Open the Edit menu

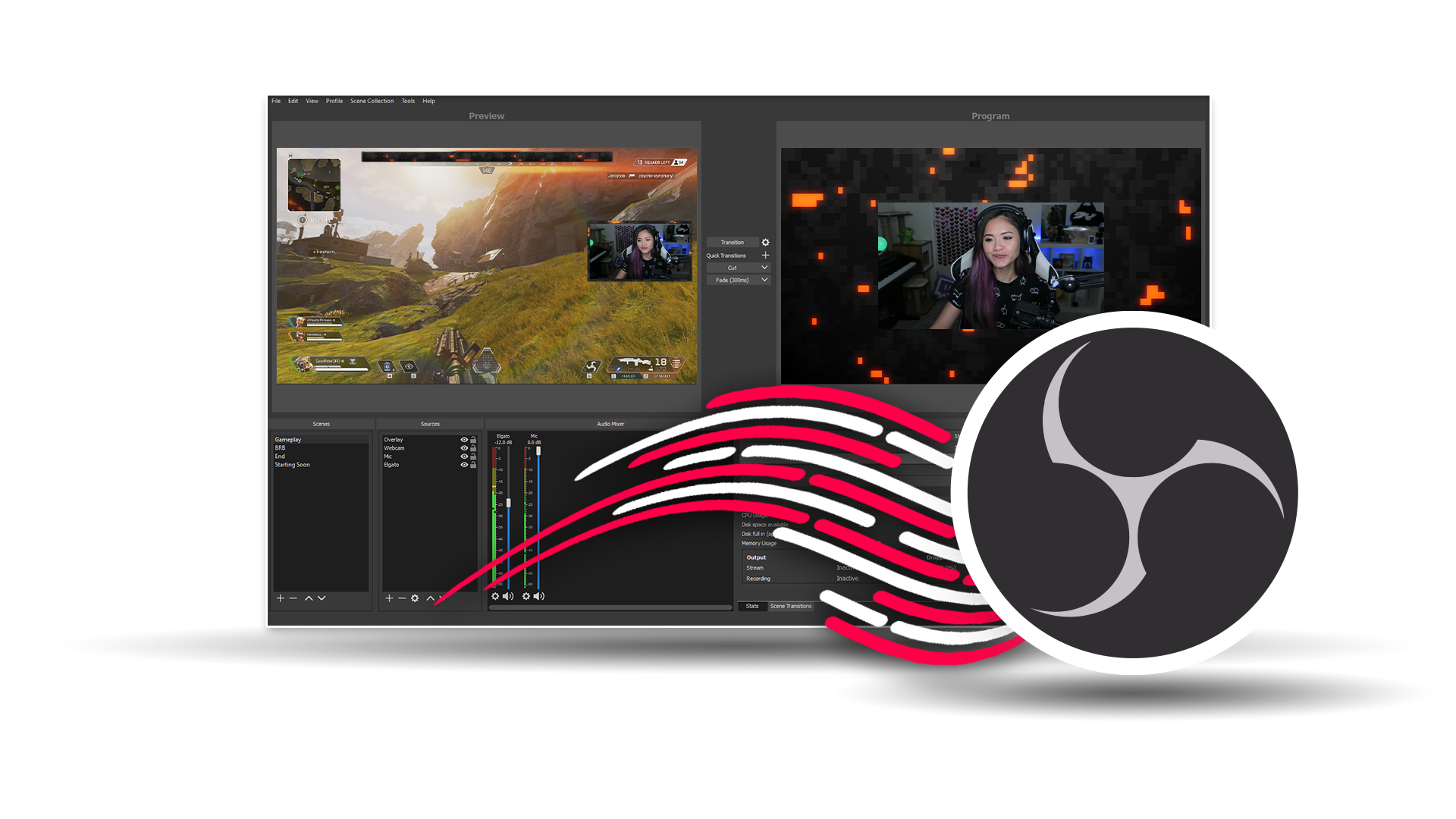tap(293, 101)
